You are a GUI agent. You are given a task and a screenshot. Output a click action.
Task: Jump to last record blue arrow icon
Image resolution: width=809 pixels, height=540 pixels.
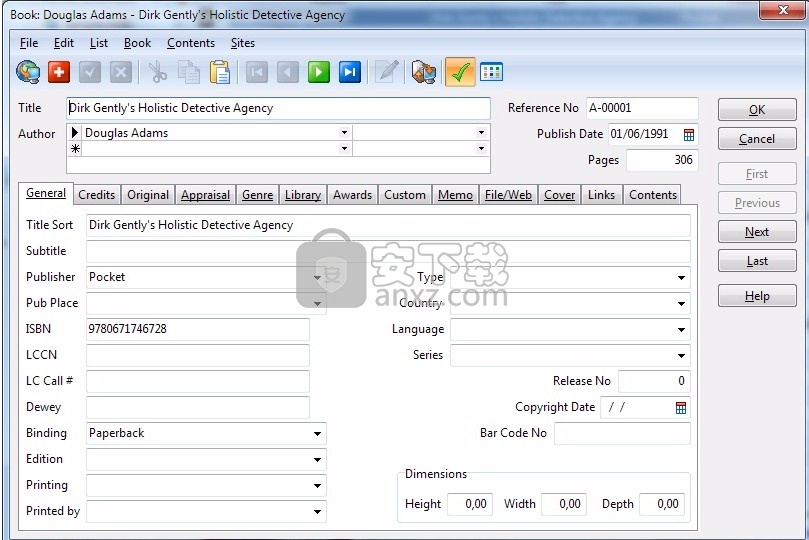coord(349,72)
